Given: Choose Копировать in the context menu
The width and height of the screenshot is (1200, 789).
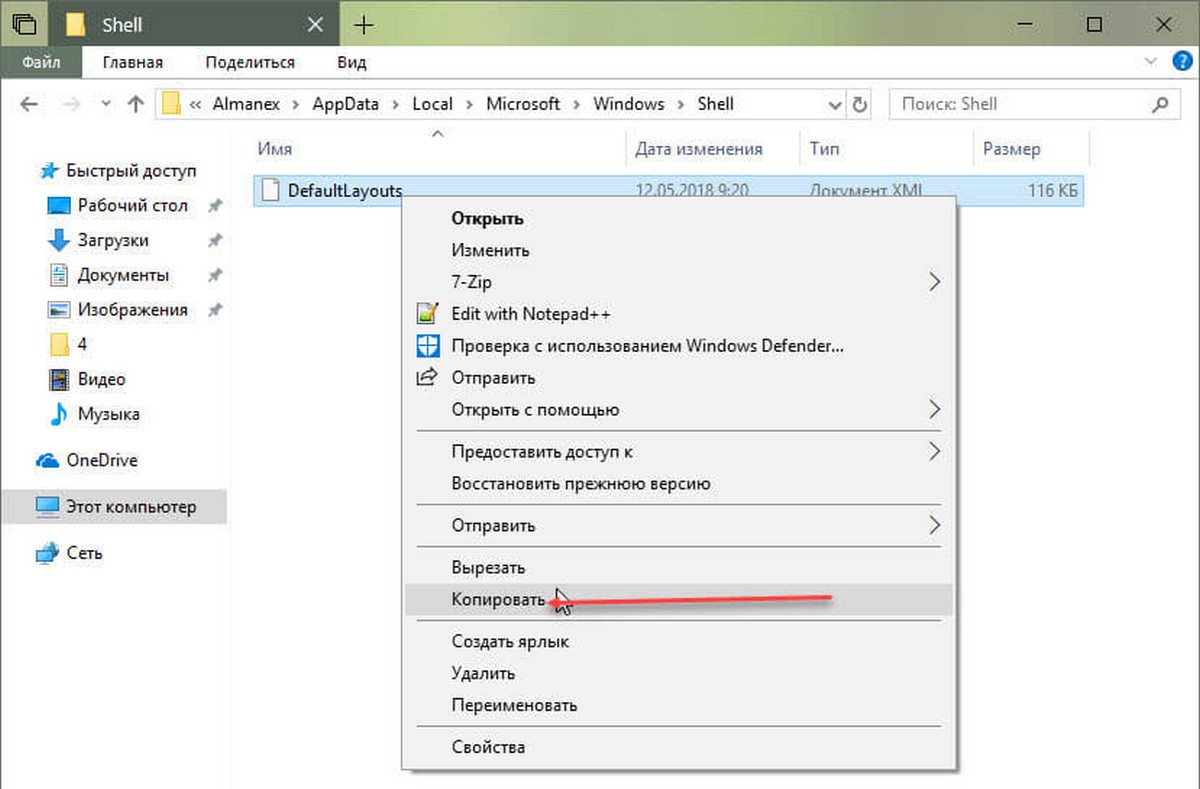Looking at the screenshot, I should pos(679,600).
